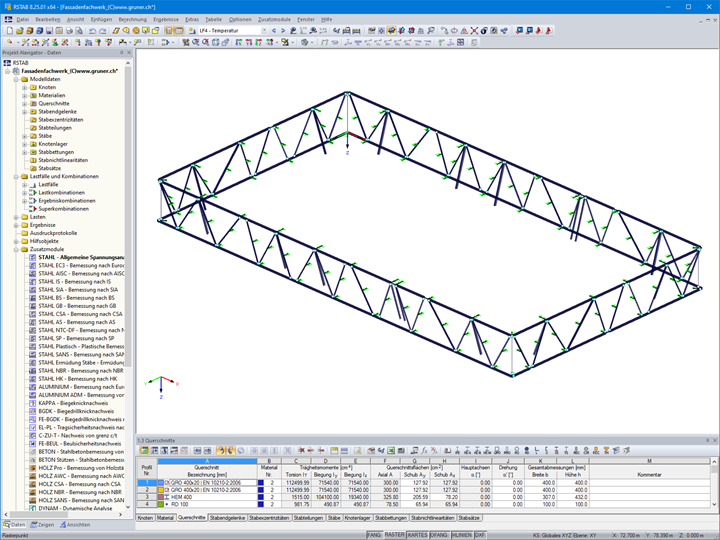The width and height of the screenshot is (720, 540).
Task: Click the red delete row icon in table toolbar
Action: 301,450
